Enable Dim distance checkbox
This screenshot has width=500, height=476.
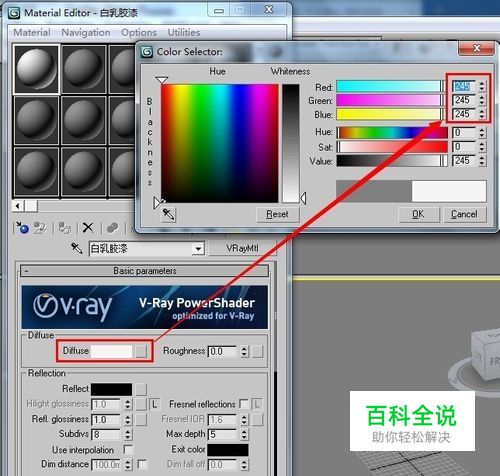point(142,464)
